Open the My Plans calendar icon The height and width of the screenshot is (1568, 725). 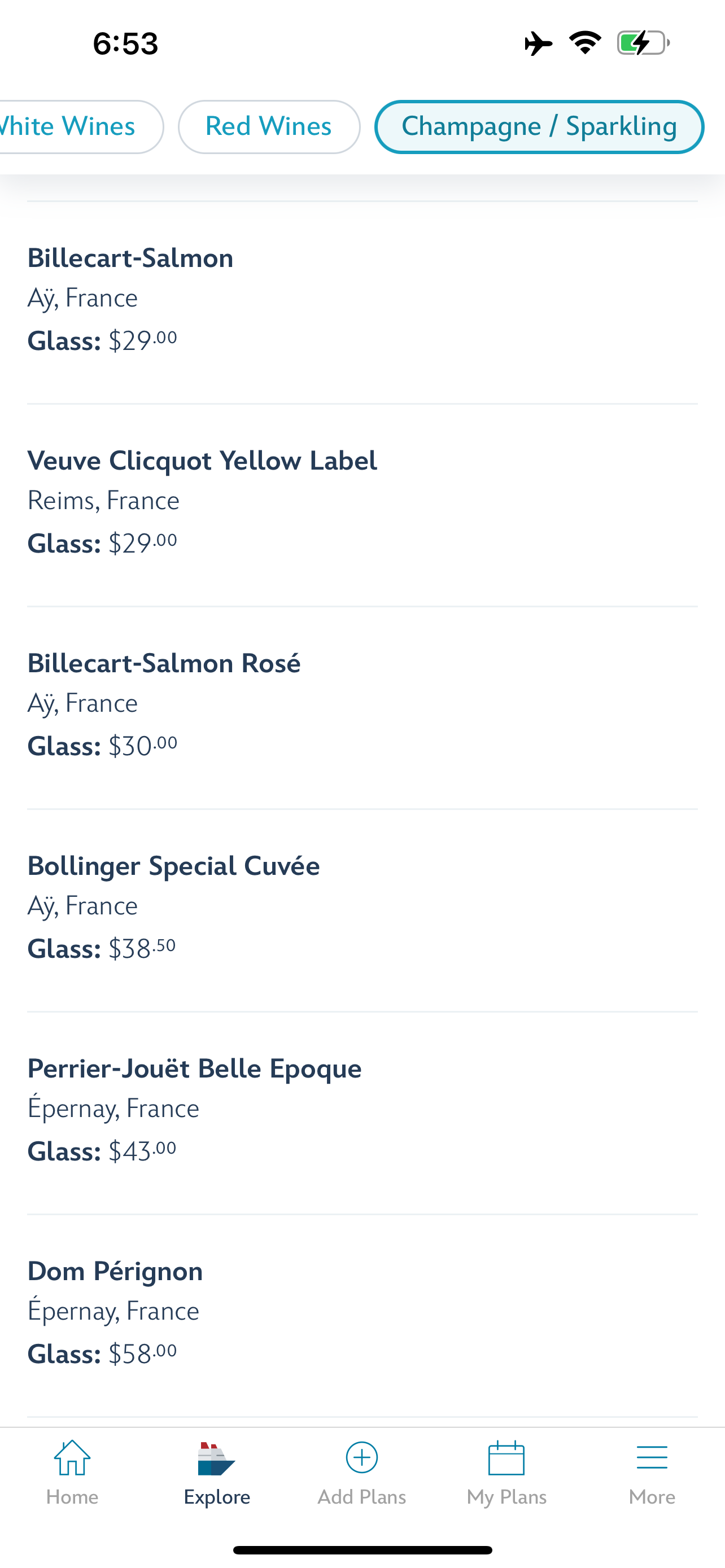[x=506, y=1458]
